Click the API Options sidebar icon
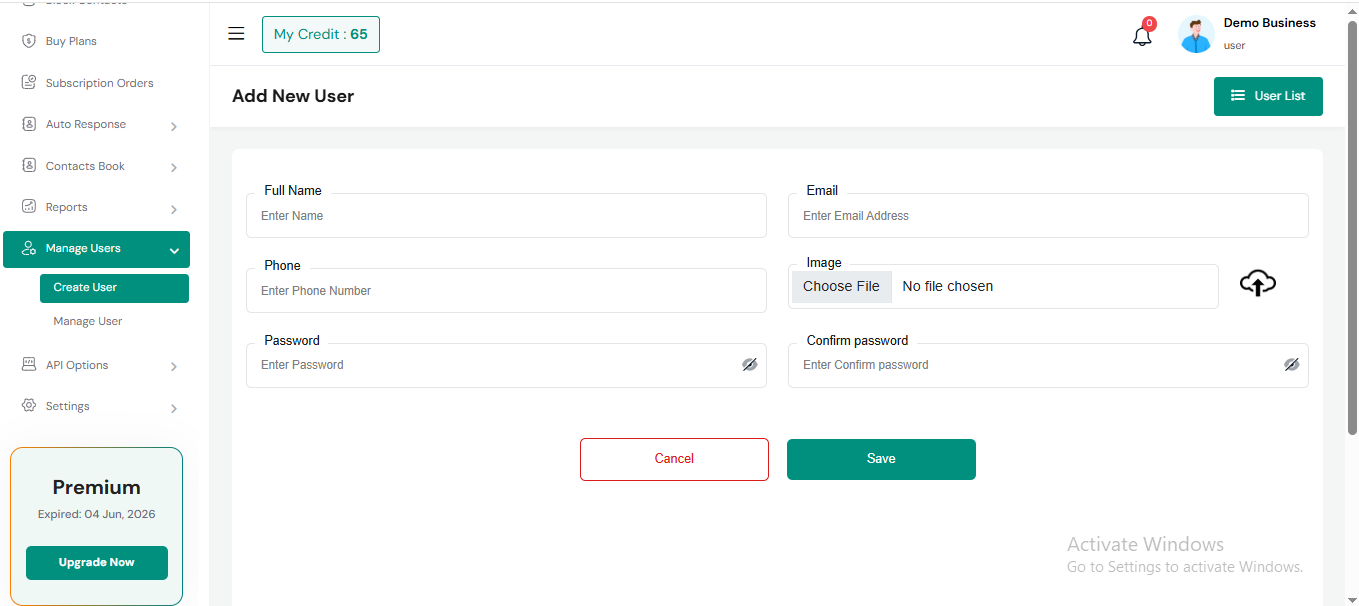The height and width of the screenshot is (606, 1359). (x=29, y=365)
